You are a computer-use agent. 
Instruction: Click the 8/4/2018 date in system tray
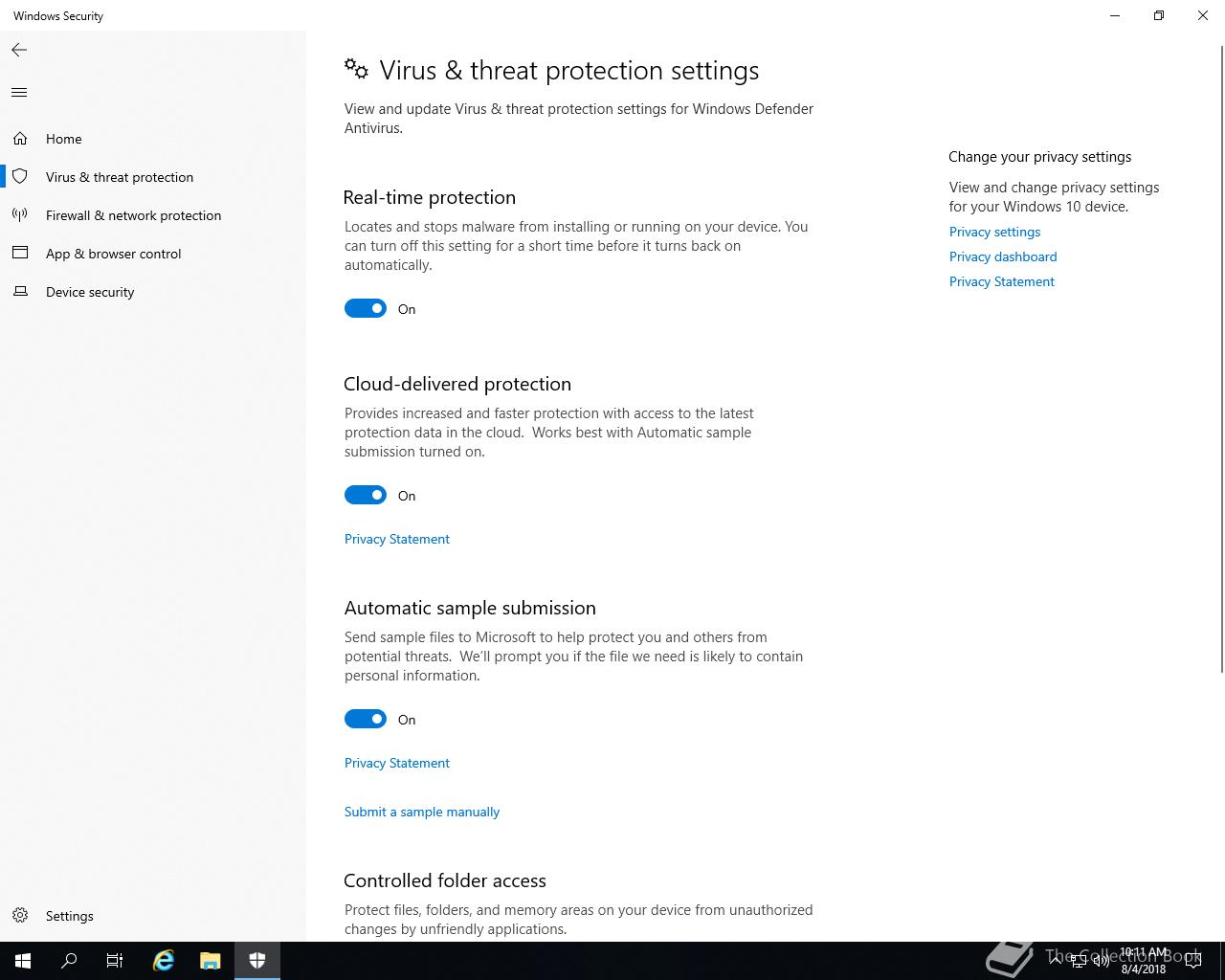pos(1144,969)
